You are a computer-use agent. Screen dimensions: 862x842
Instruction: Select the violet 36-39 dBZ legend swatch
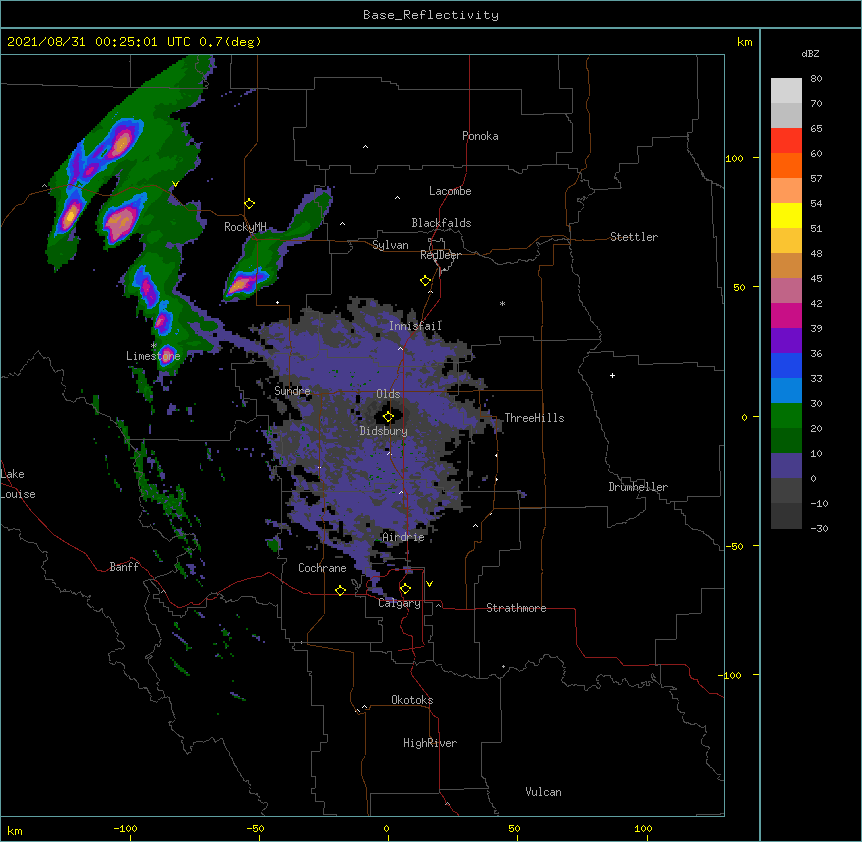click(786, 341)
